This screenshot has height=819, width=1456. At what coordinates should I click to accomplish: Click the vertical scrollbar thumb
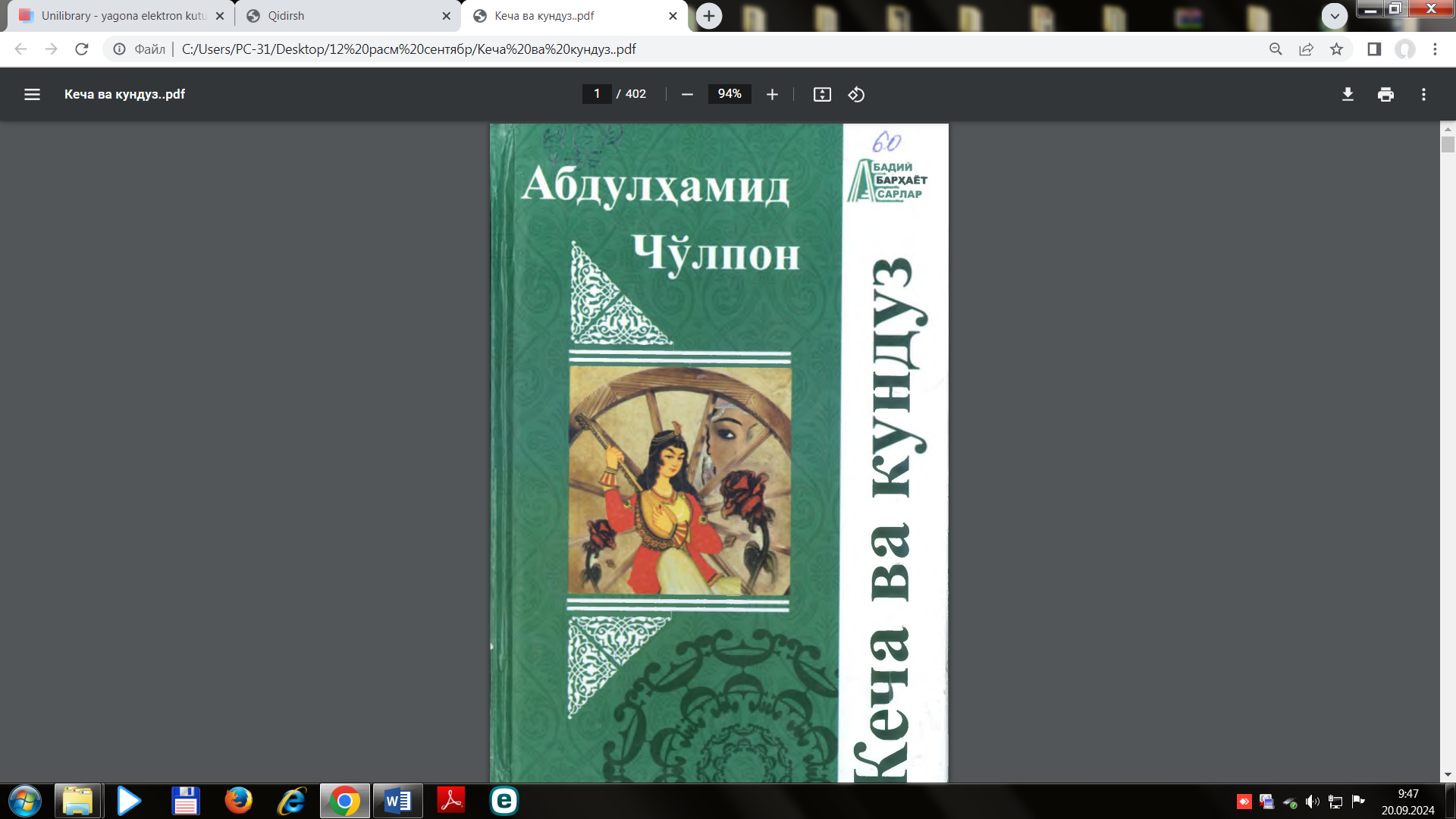point(1448,145)
